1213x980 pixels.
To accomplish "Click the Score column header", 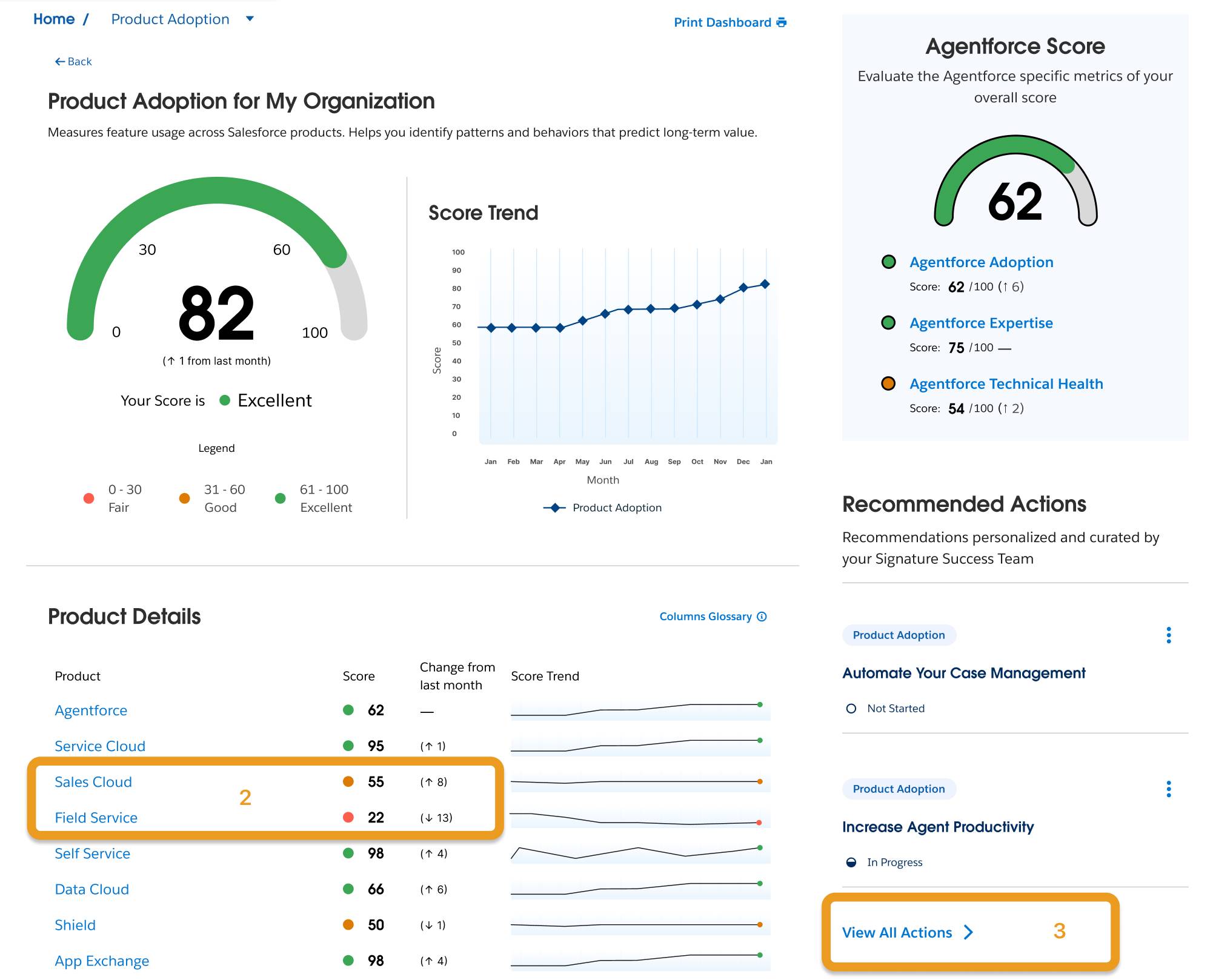I will (359, 676).
